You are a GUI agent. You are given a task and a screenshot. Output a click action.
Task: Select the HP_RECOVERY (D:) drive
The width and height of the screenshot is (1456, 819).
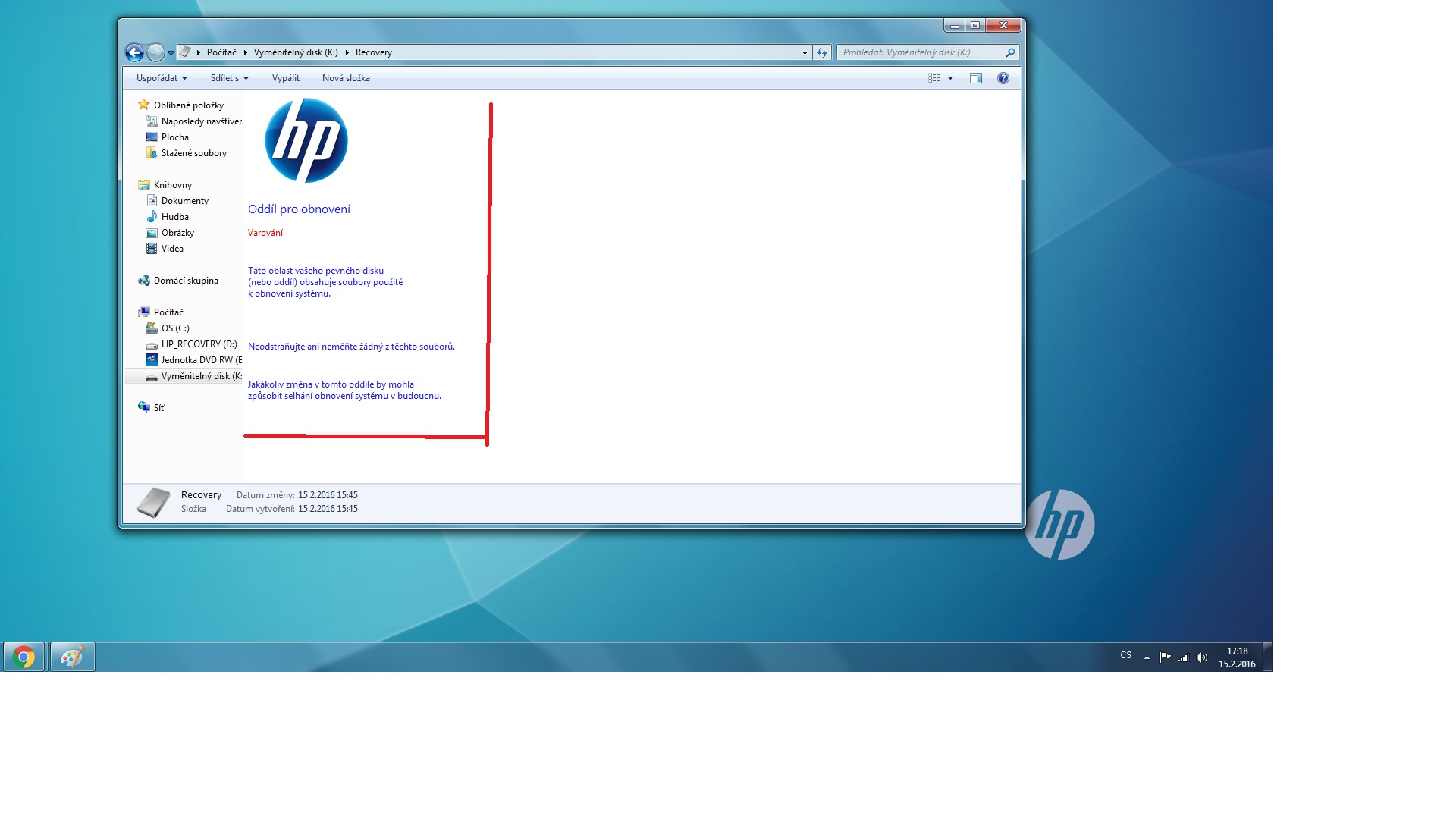[199, 344]
